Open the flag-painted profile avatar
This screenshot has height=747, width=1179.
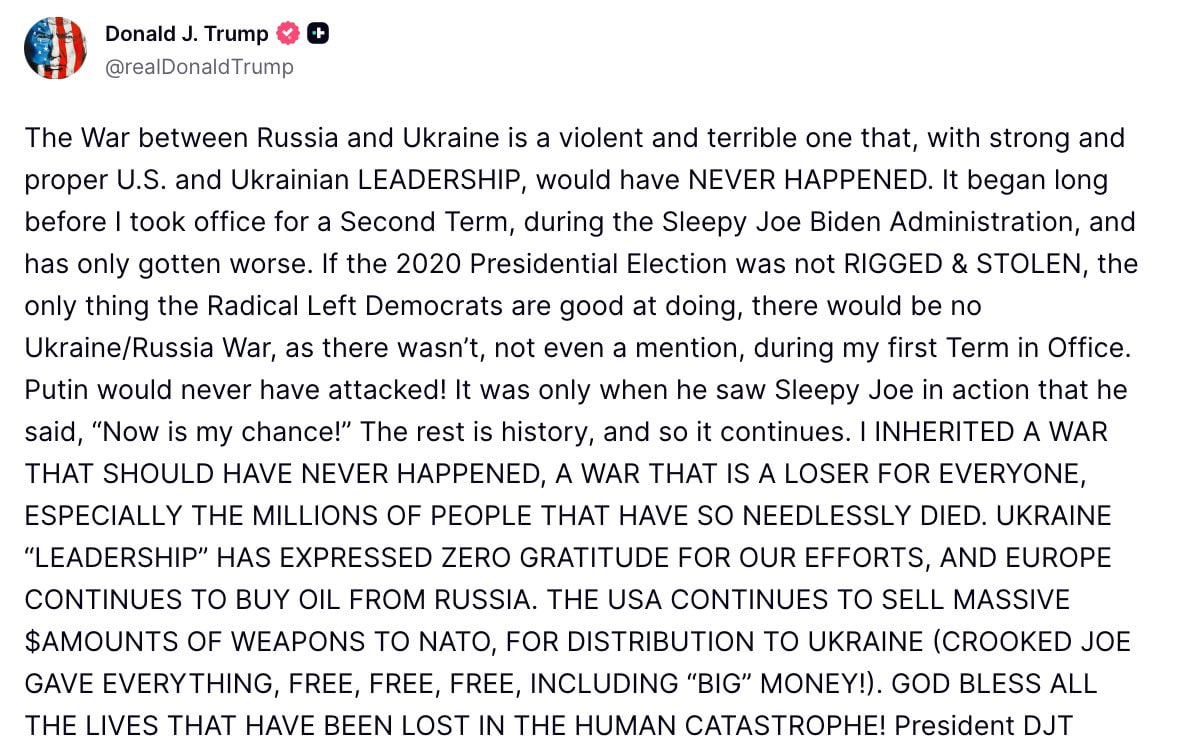click(55, 48)
